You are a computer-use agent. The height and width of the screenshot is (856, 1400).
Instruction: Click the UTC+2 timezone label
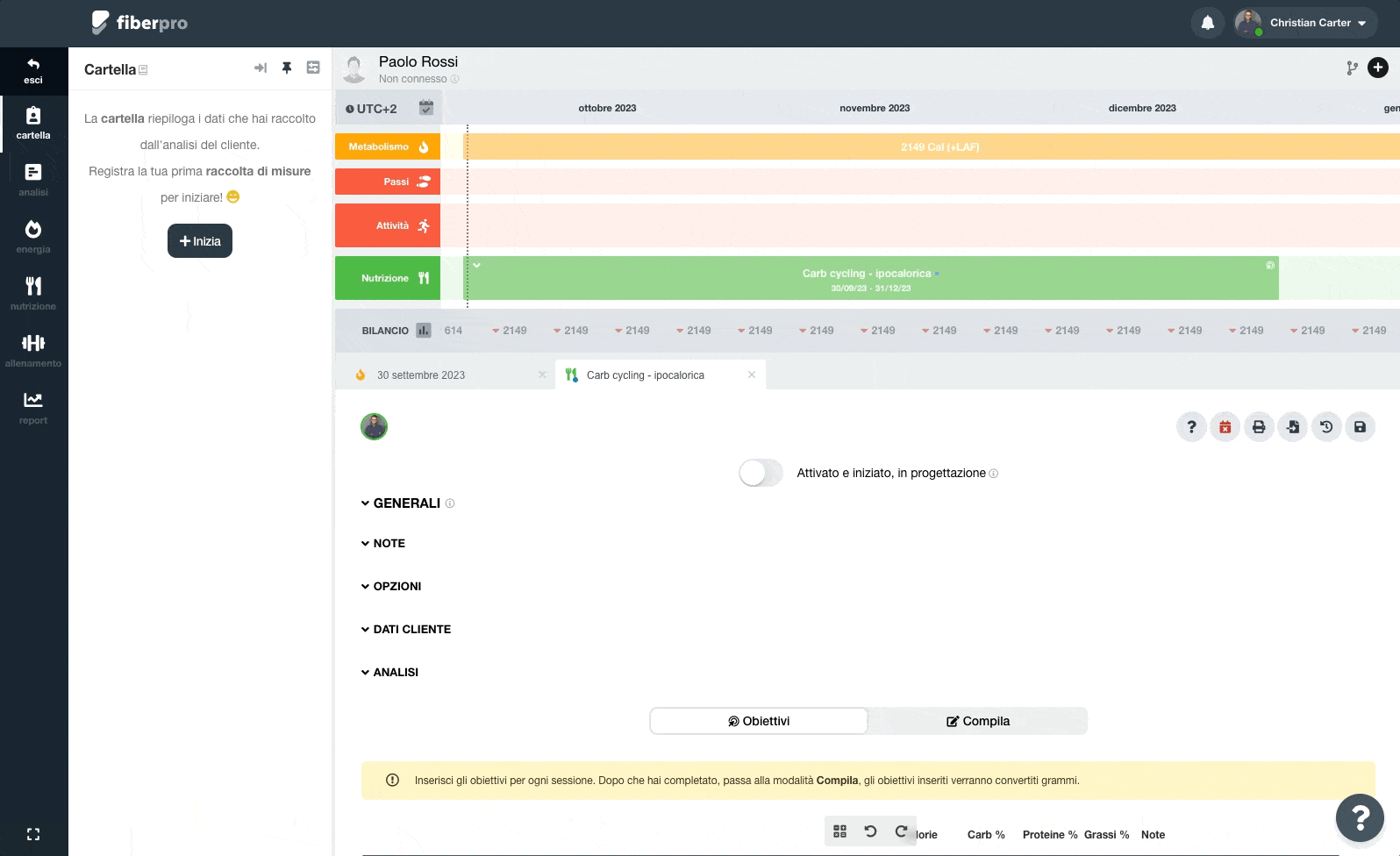pyautogui.click(x=372, y=109)
